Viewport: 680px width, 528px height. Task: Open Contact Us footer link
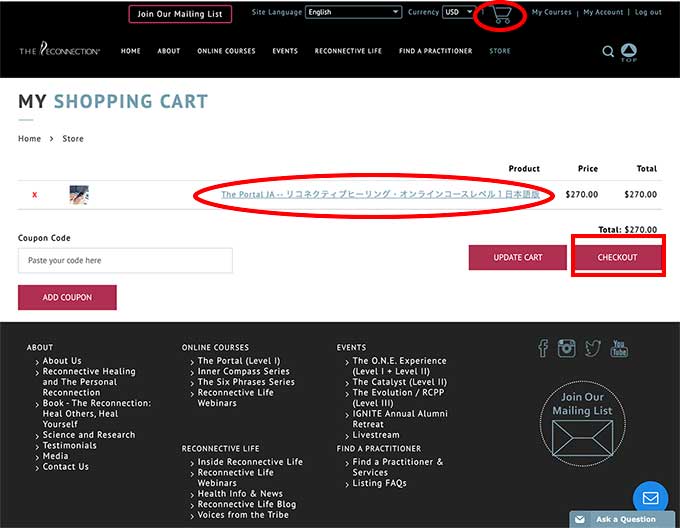coord(65,466)
